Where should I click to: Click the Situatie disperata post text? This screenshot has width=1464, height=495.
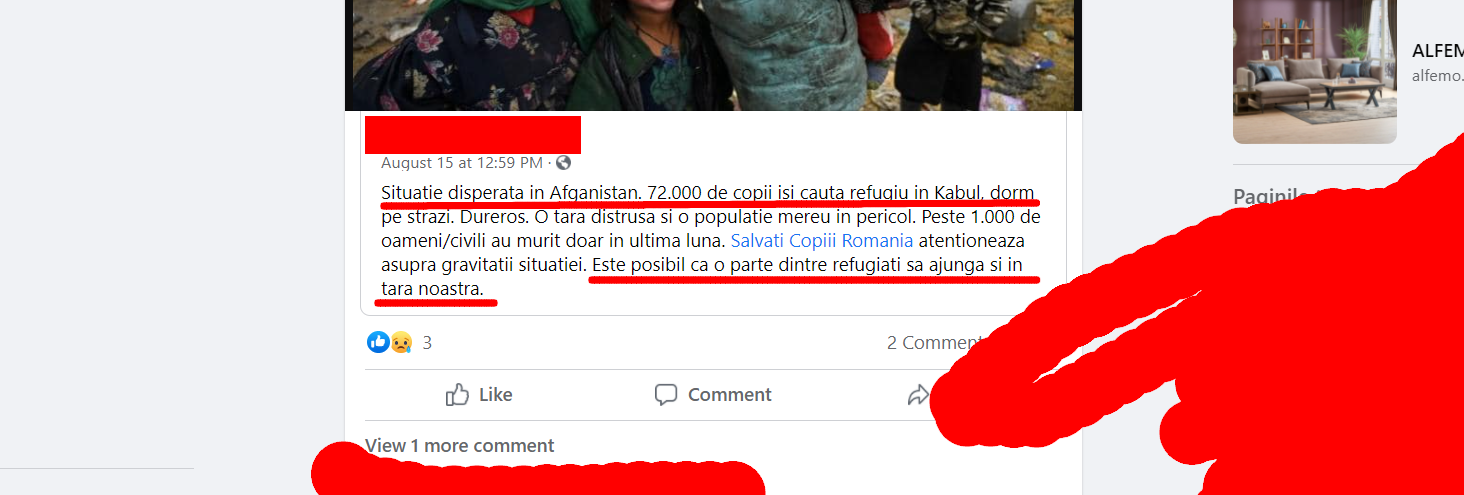point(711,240)
